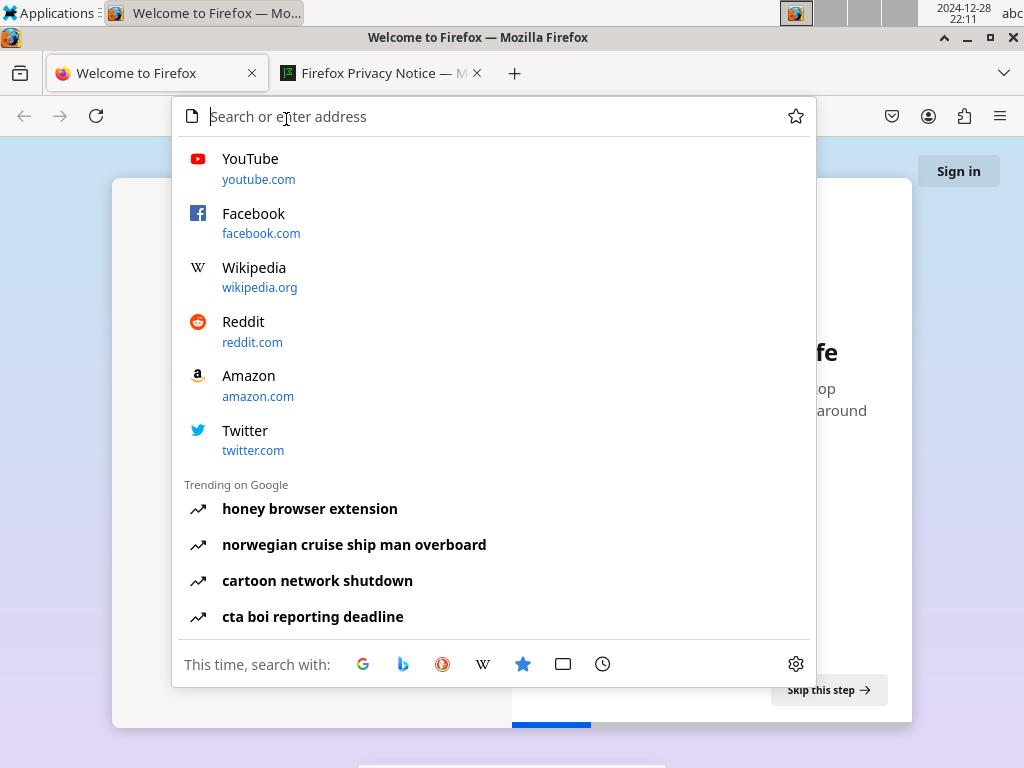Click the facebook.com link
The image size is (1024, 768).
261,234
